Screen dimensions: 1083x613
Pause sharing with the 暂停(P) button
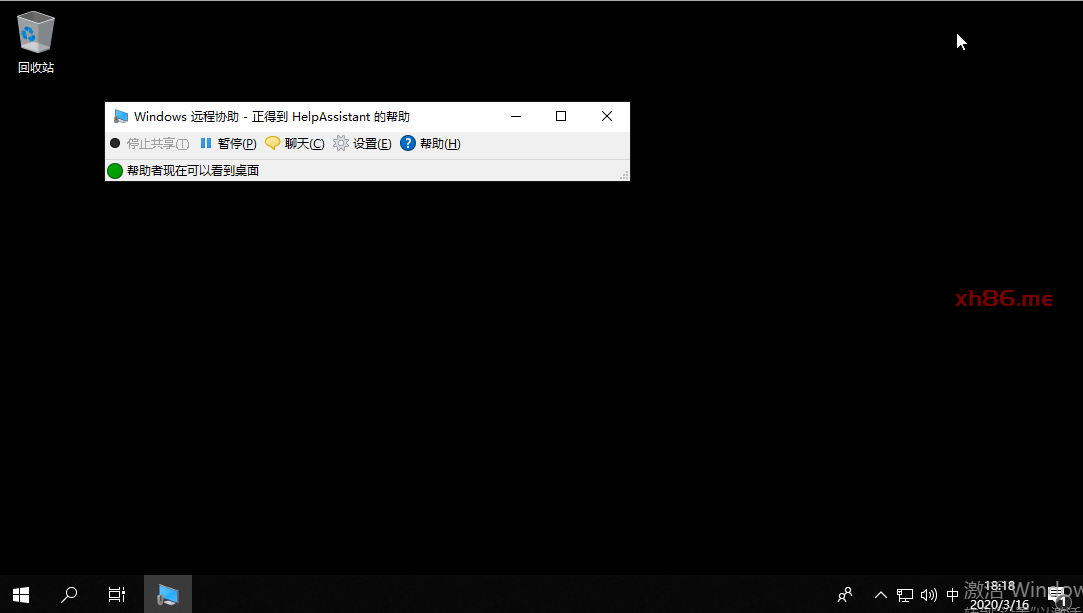tap(228, 144)
